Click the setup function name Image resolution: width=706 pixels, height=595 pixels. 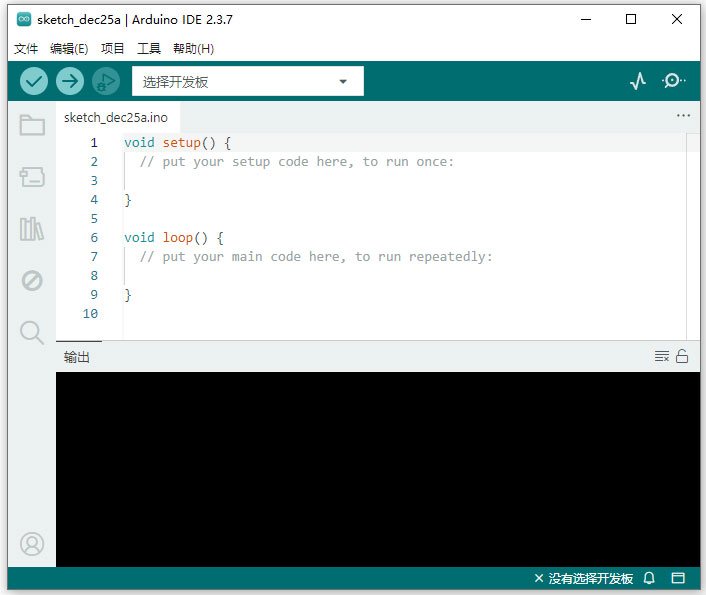pos(181,143)
